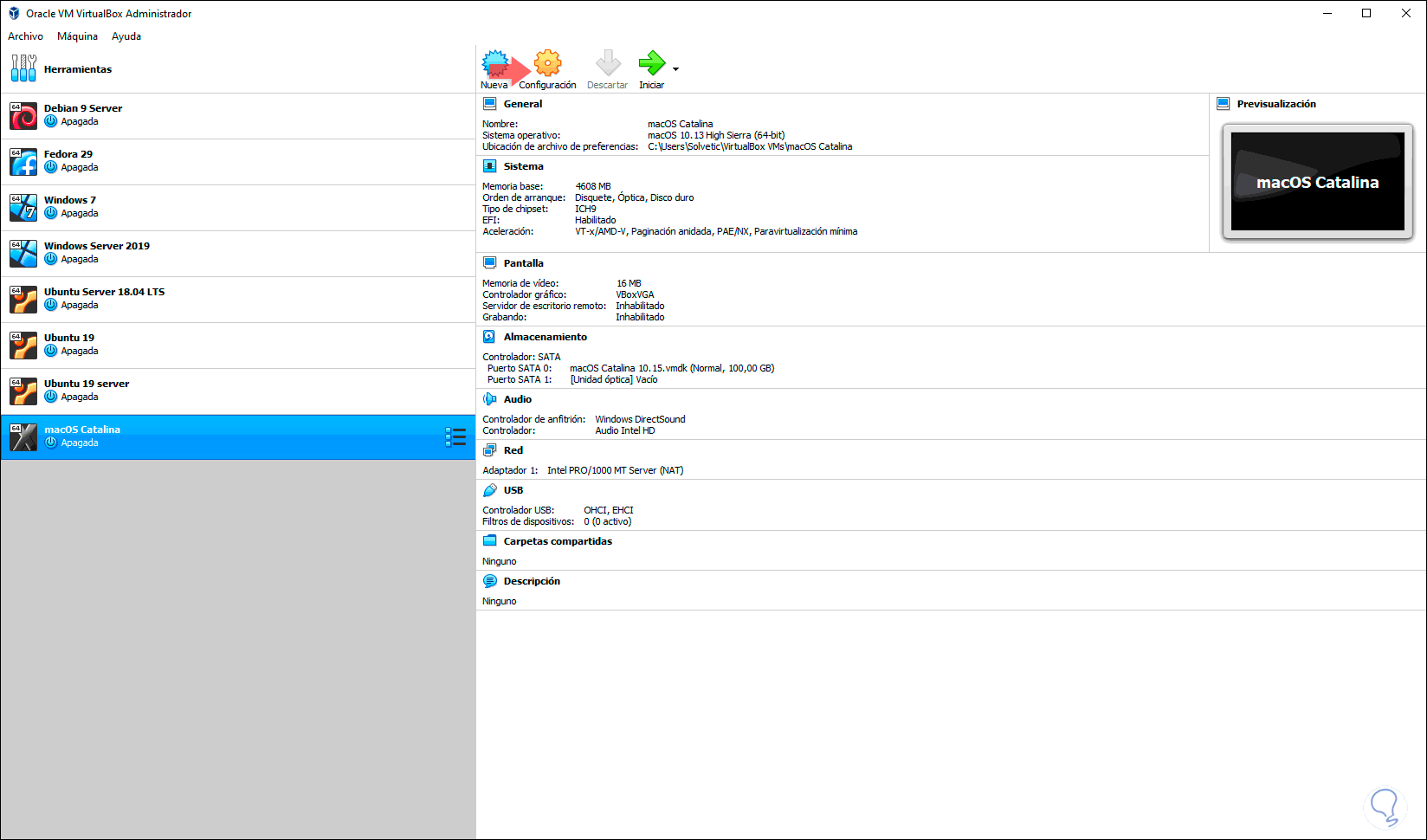Screen dimensions: 1427x840
Task: Click the Red network section icon
Action: pos(490,450)
